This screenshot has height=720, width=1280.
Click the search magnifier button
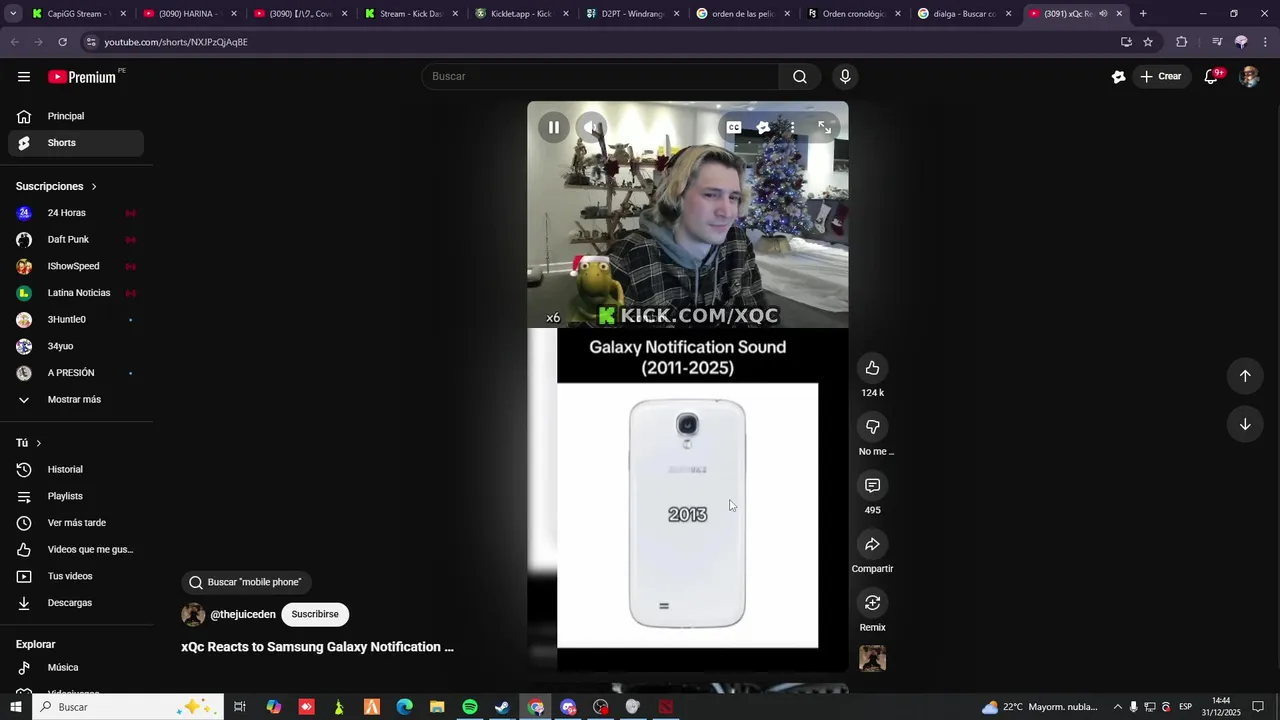(x=800, y=77)
